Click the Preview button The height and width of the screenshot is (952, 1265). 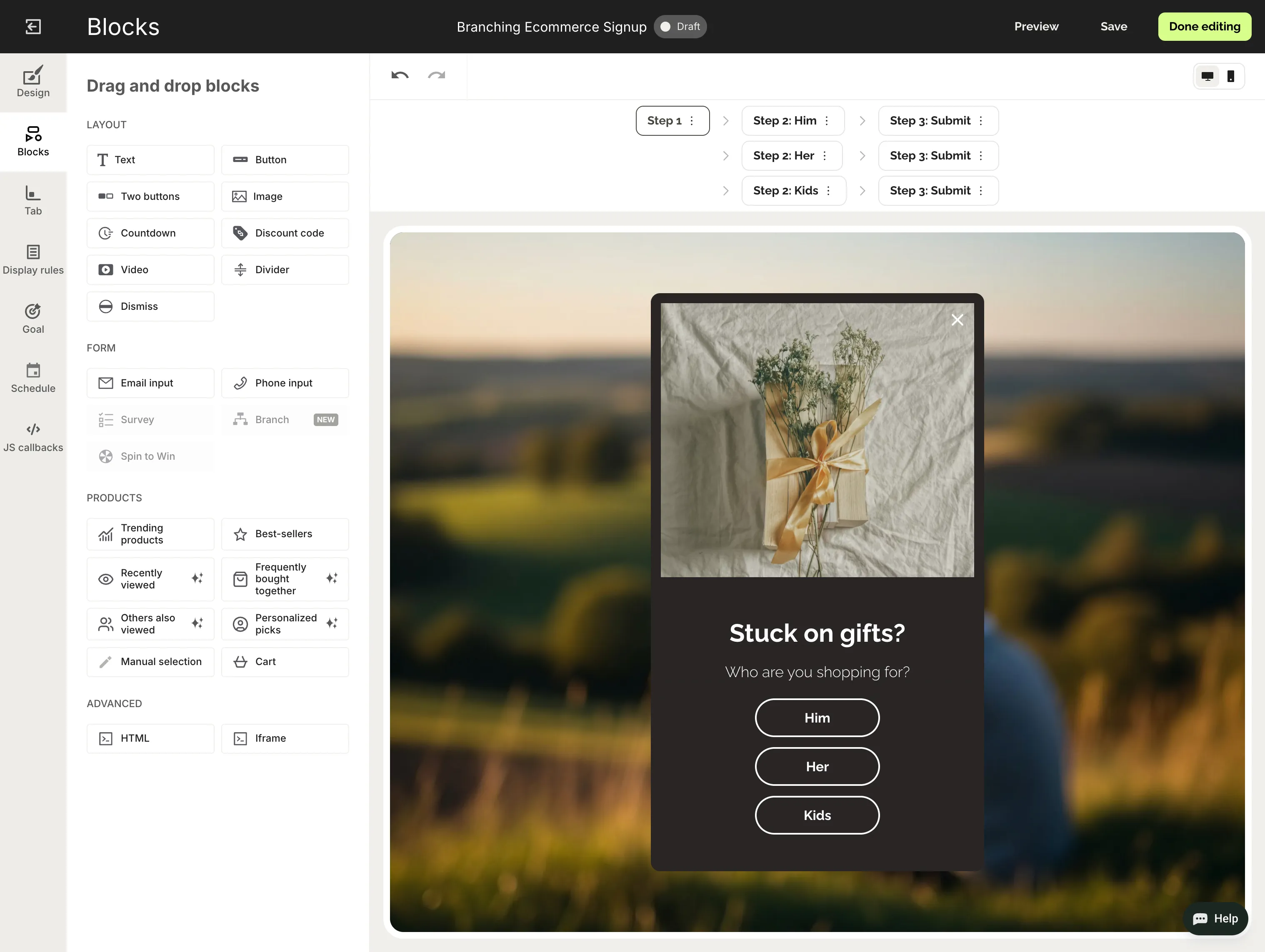[1036, 27]
